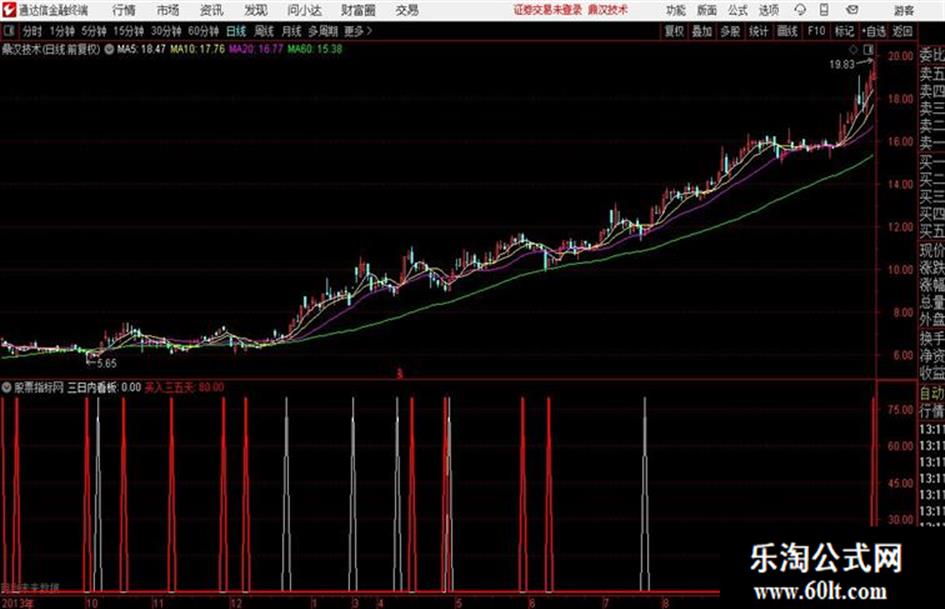This screenshot has height=609, width=945.
Task: Select the 周线 weekly period tab
Action: pyautogui.click(x=264, y=31)
